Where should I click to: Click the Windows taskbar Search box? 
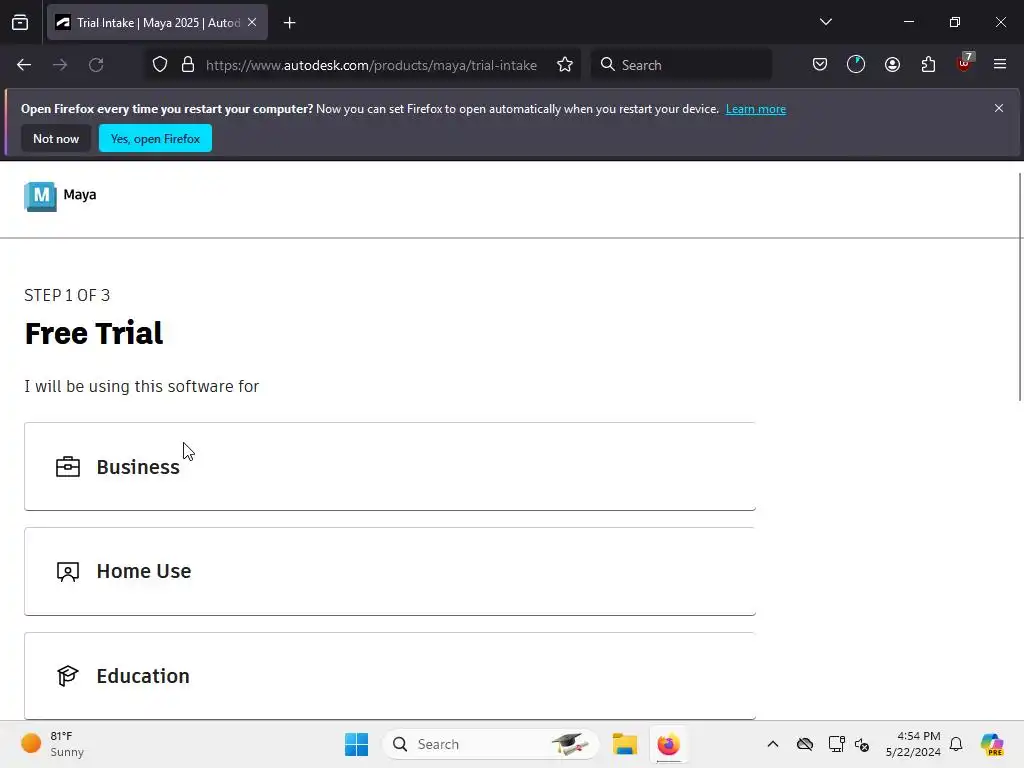[490, 744]
